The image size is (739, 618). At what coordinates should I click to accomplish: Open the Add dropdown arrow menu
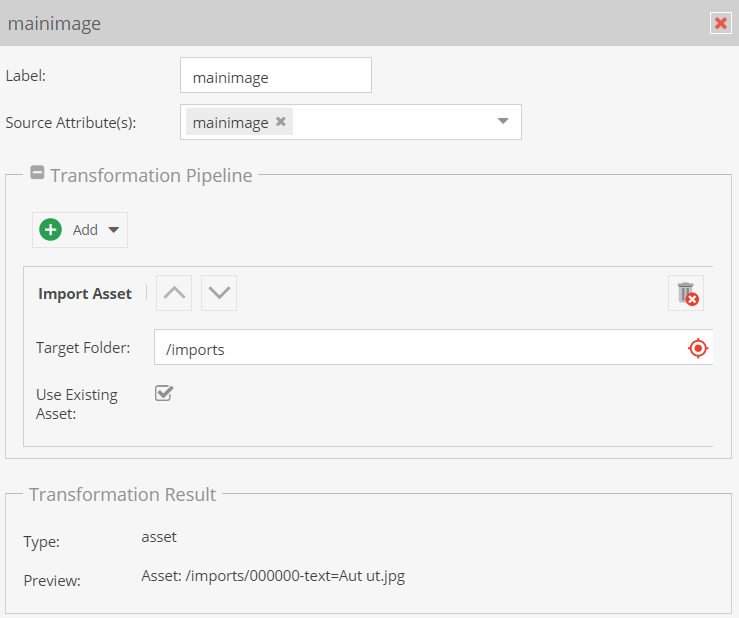click(x=114, y=230)
